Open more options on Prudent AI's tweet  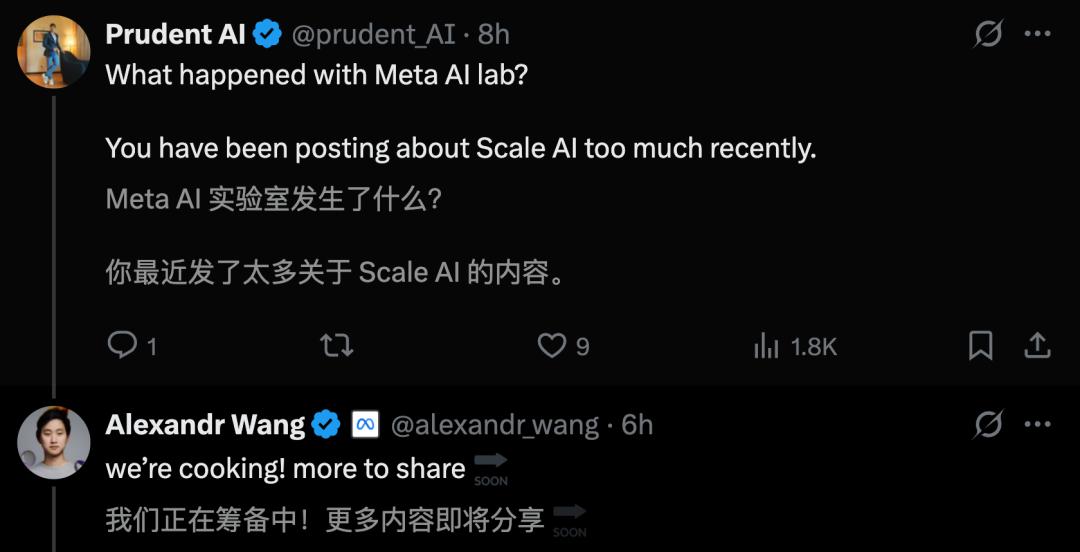click(1038, 35)
